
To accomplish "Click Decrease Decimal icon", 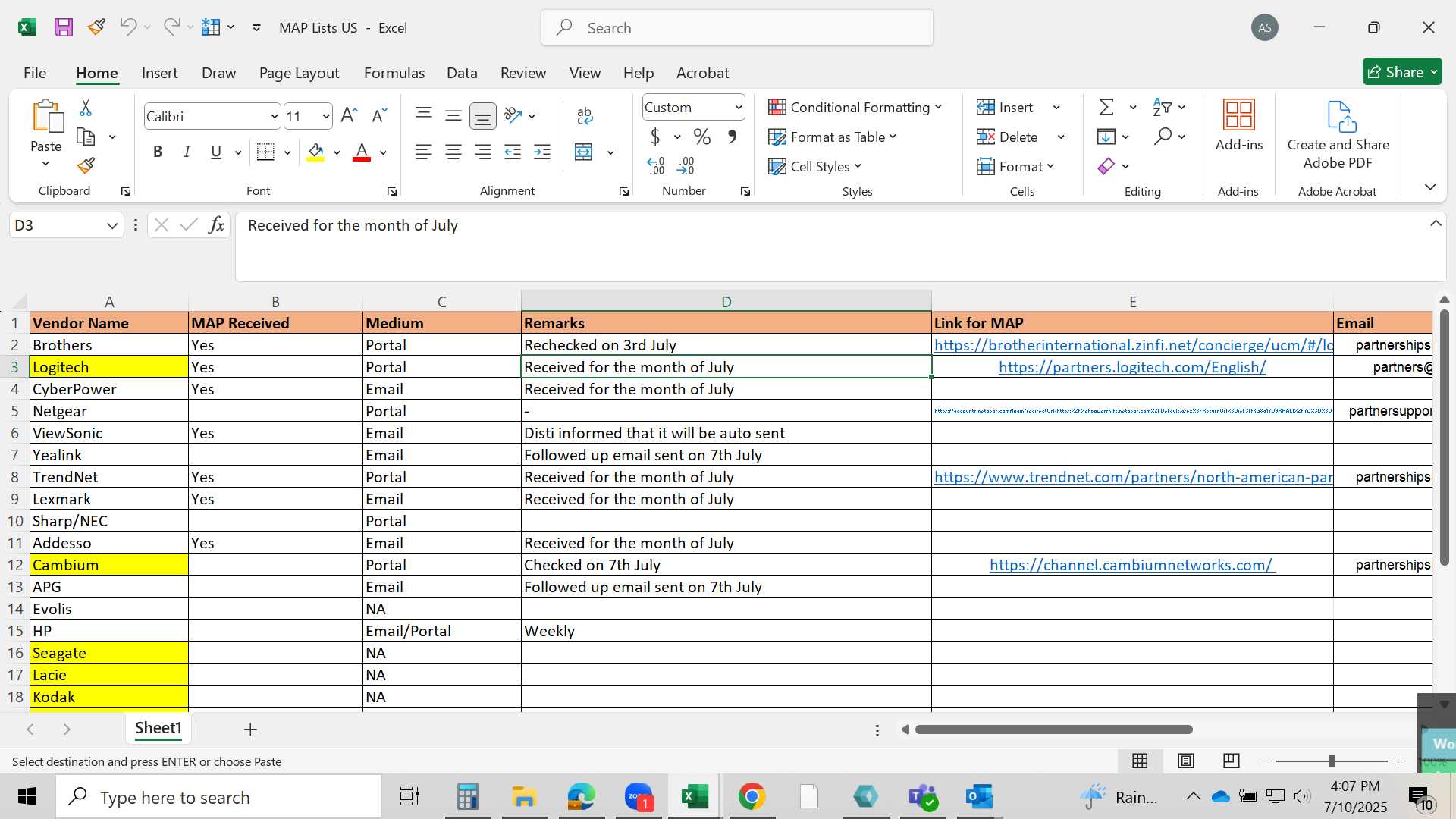I will point(686,165).
